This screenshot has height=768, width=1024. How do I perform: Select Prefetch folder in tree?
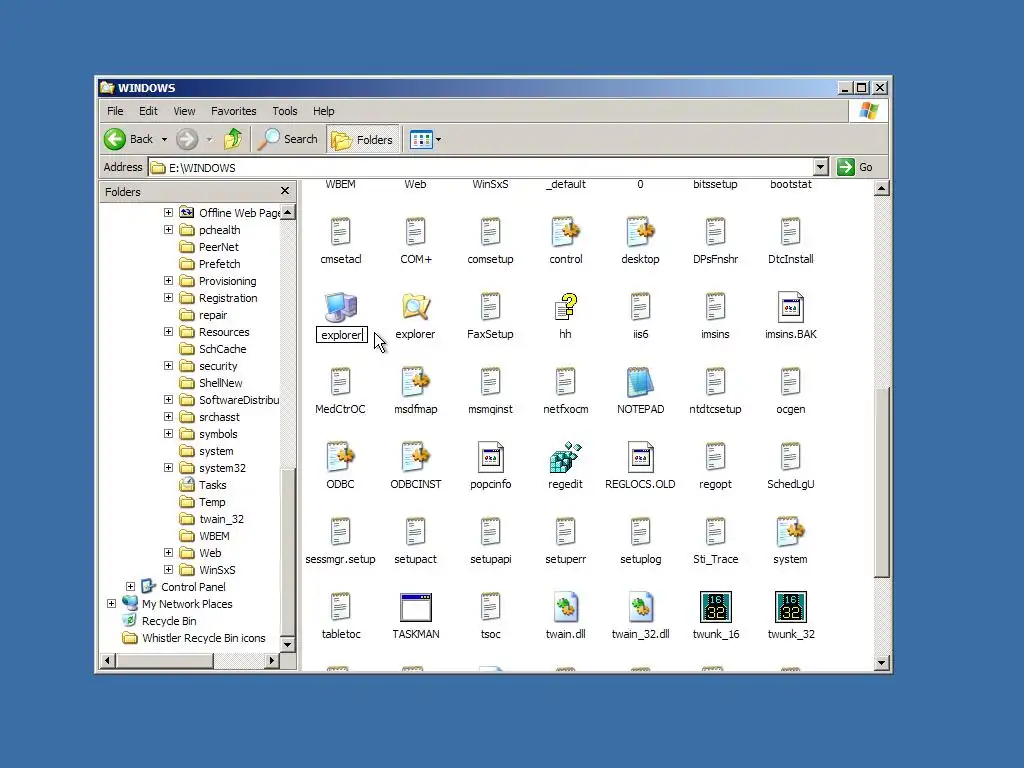click(219, 264)
